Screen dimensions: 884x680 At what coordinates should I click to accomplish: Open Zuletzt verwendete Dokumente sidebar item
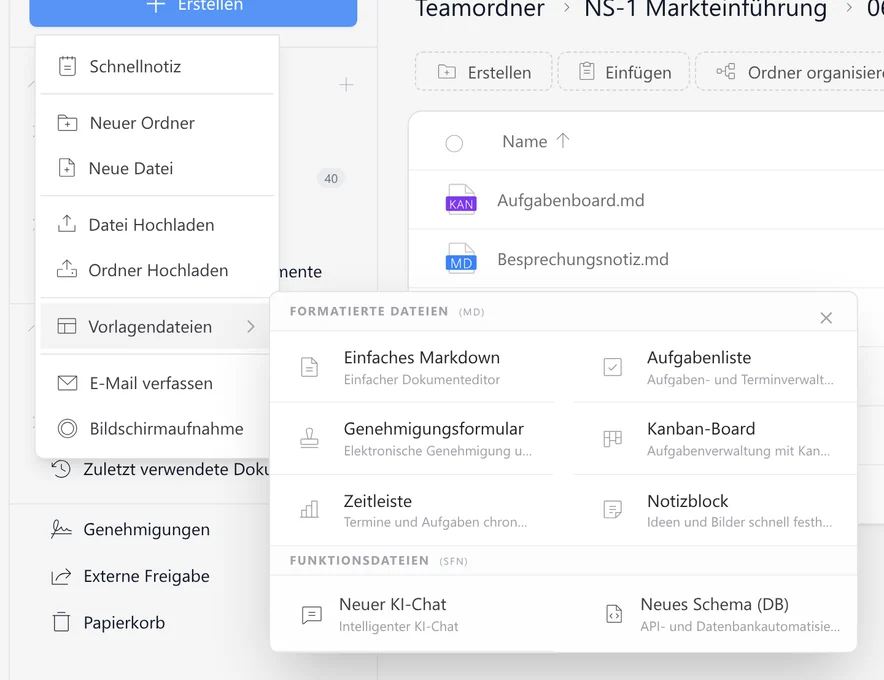point(160,469)
